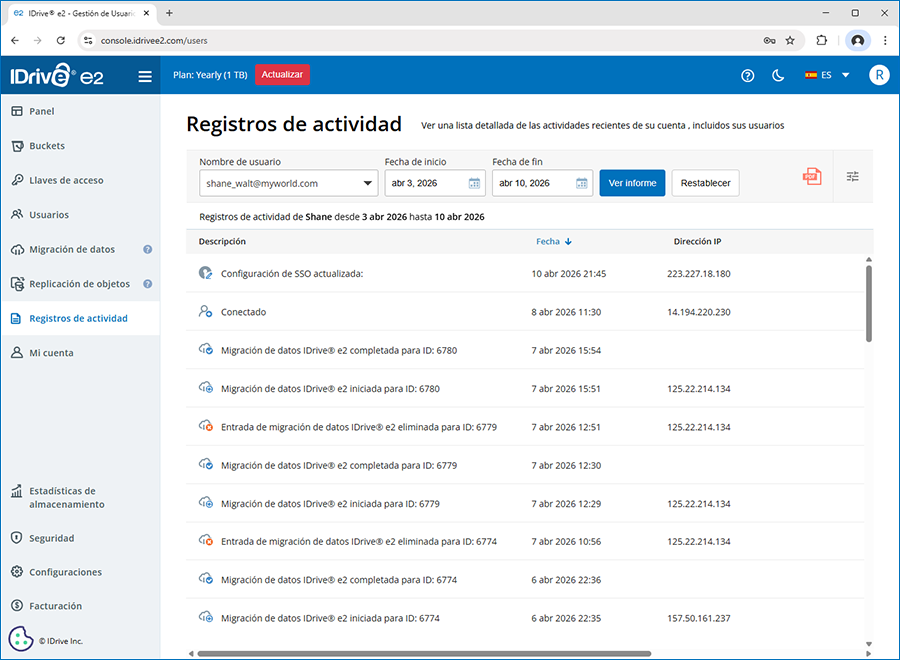Click calendar icon in Fecha de fin

[x=582, y=184]
